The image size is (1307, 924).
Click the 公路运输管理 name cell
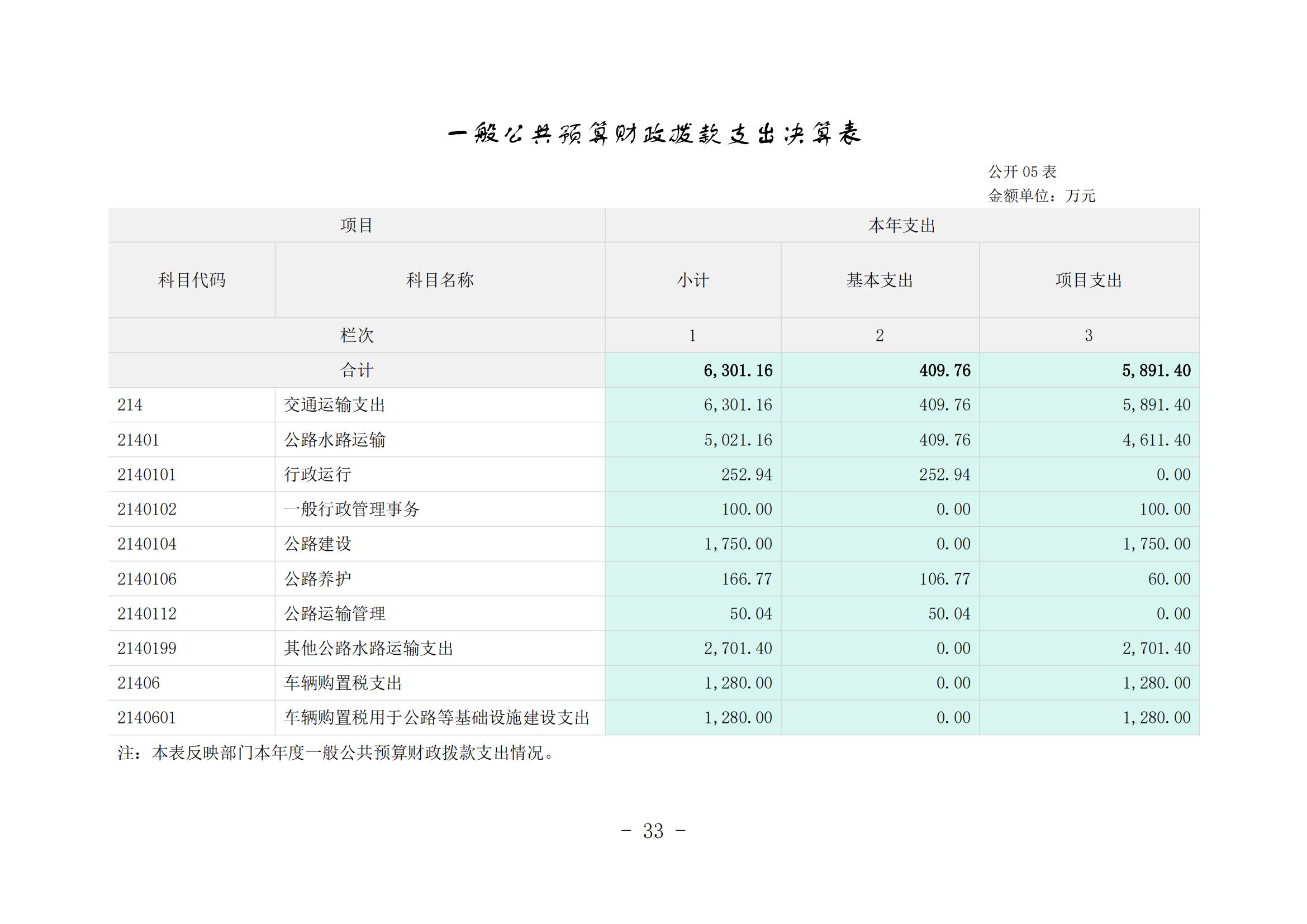[x=440, y=613]
